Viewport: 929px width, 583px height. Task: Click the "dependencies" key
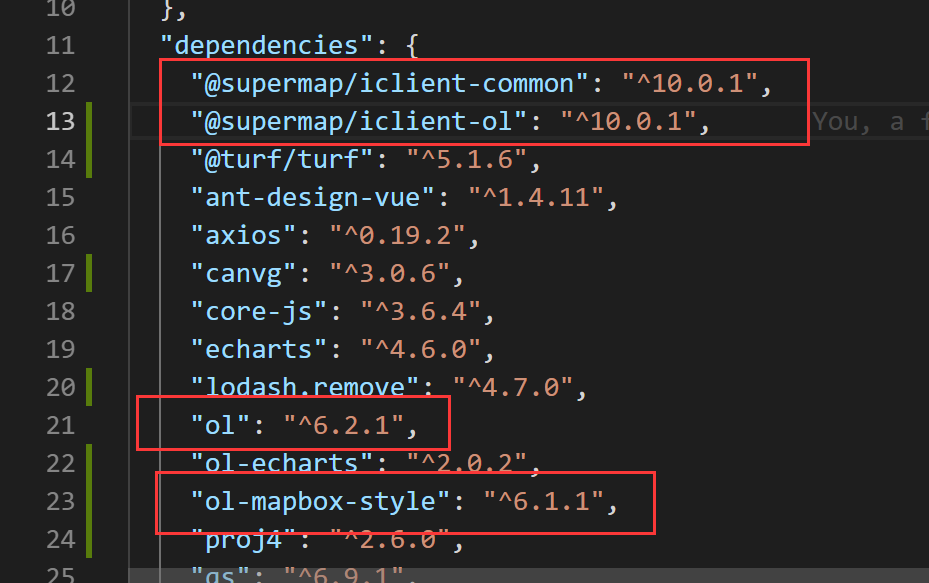[267, 46]
